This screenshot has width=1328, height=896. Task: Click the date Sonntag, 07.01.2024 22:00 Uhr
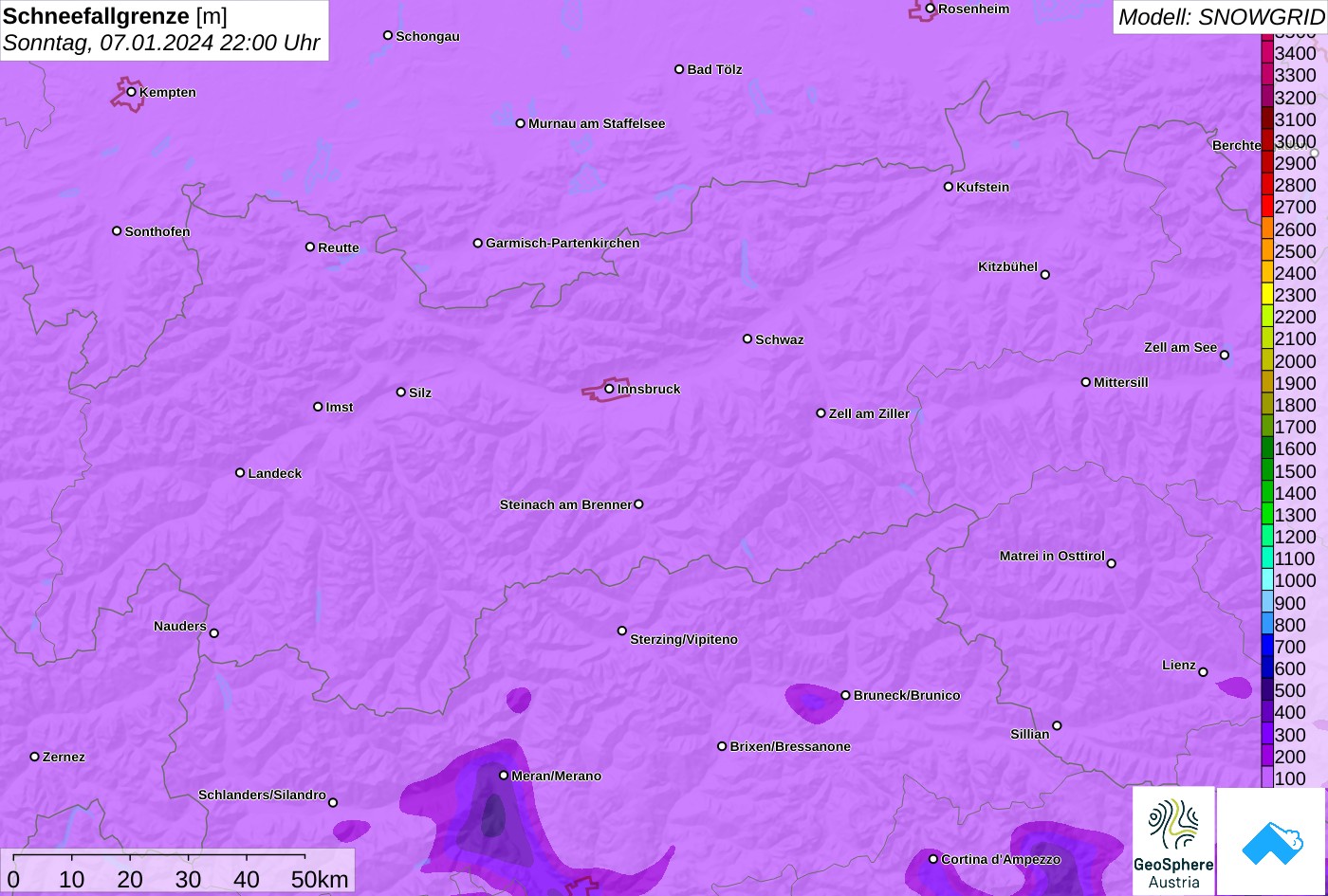[161, 44]
